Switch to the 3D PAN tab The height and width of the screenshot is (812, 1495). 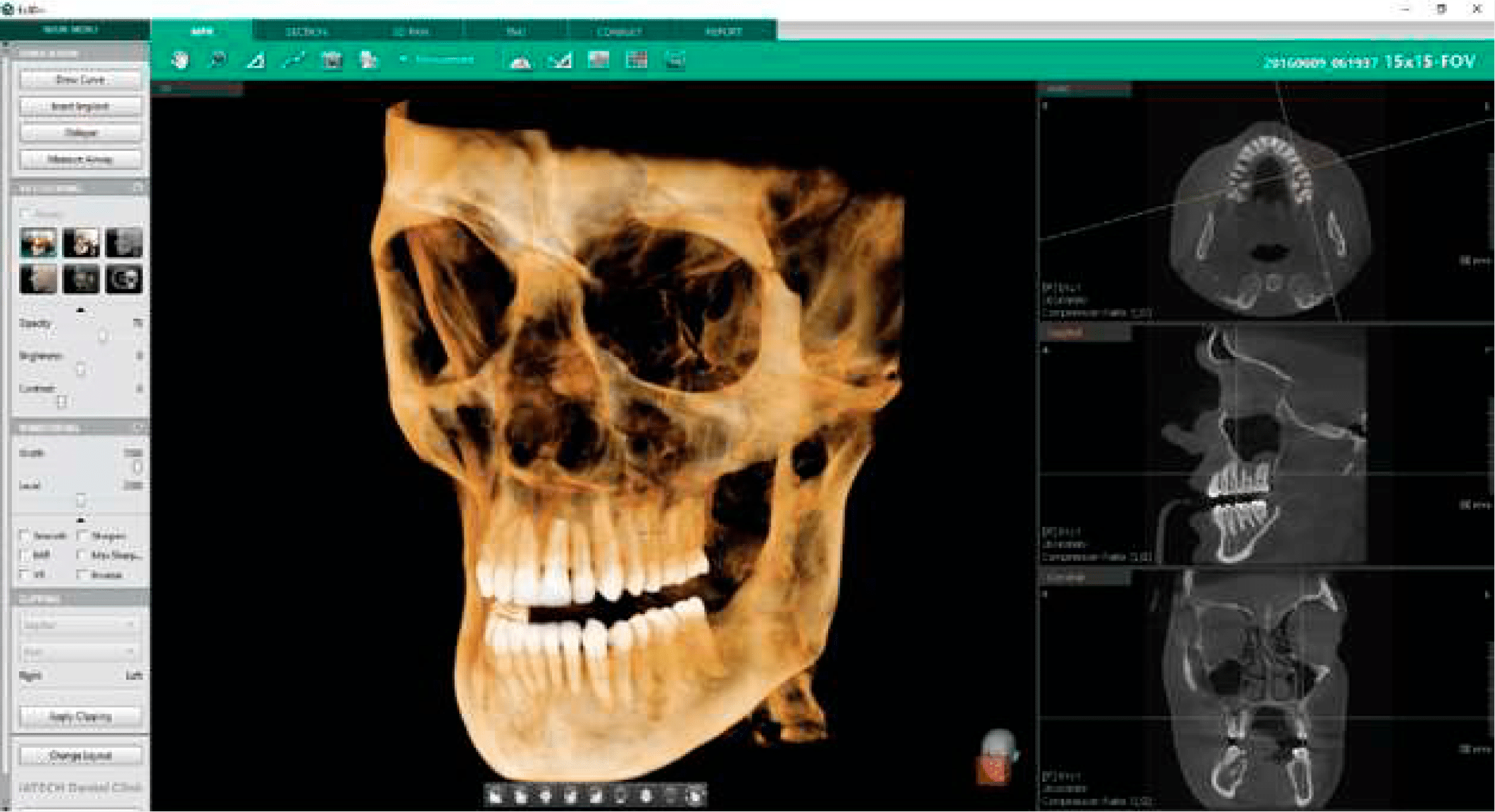point(411,31)
